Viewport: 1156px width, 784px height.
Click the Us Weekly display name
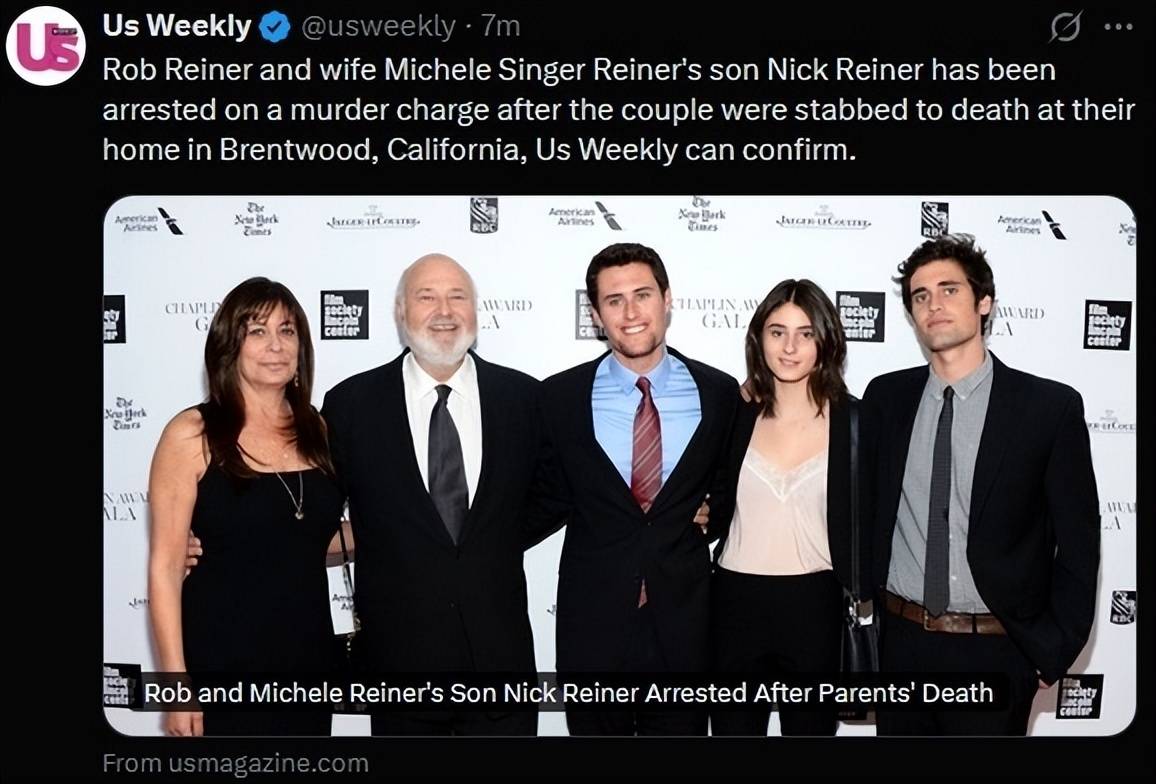point(177,27)
